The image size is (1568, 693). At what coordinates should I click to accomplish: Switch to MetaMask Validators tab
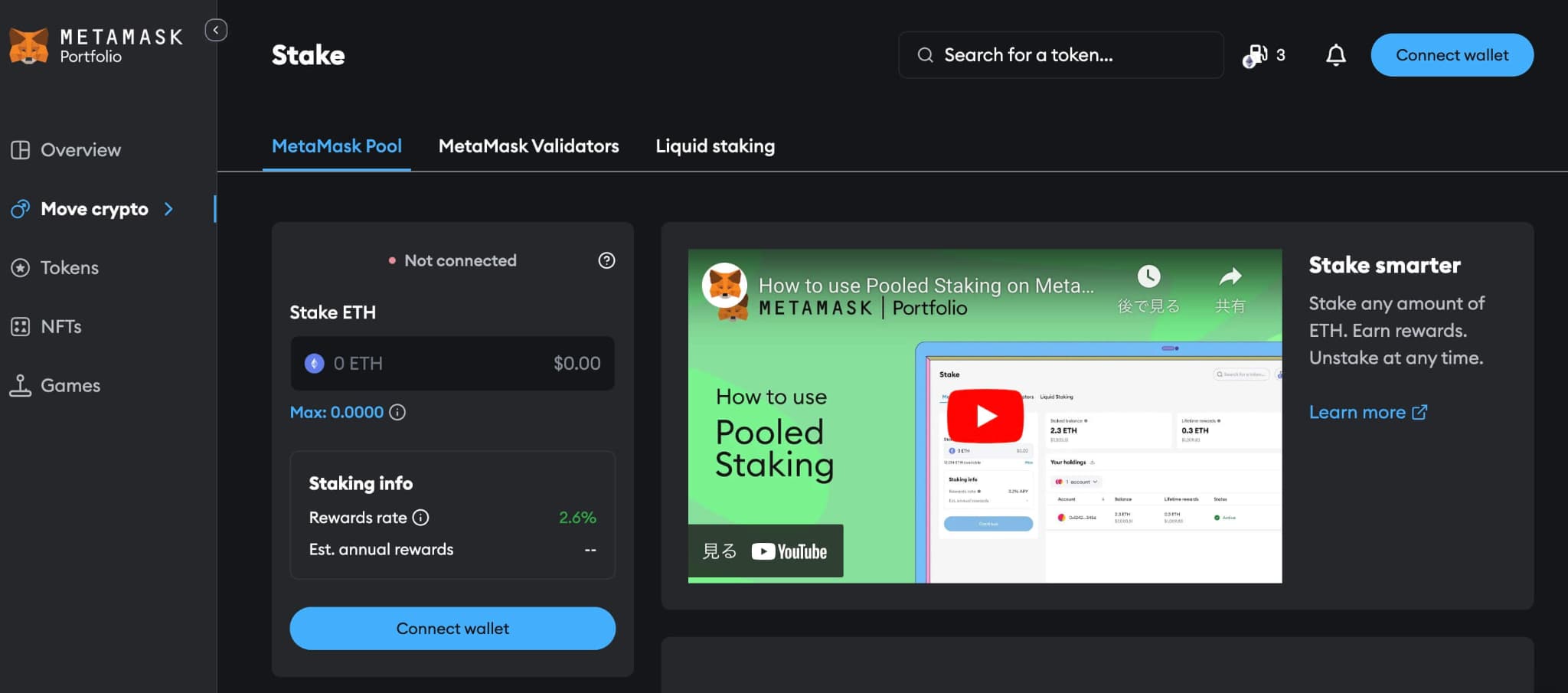(528, 146)
